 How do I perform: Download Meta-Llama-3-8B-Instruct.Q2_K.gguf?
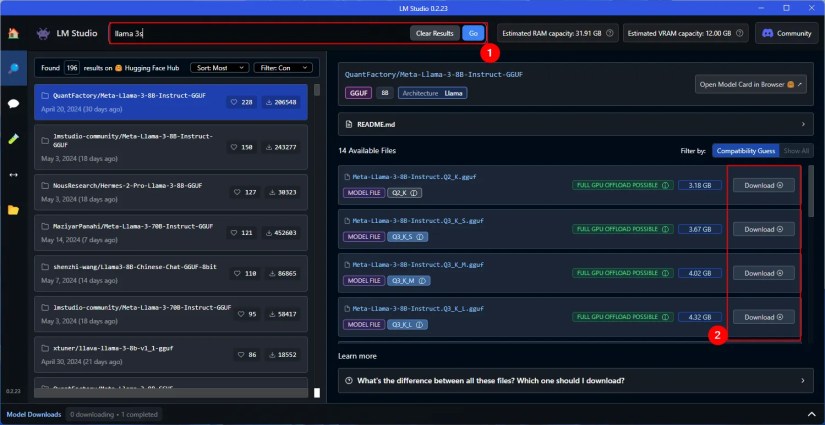(763, 185)
